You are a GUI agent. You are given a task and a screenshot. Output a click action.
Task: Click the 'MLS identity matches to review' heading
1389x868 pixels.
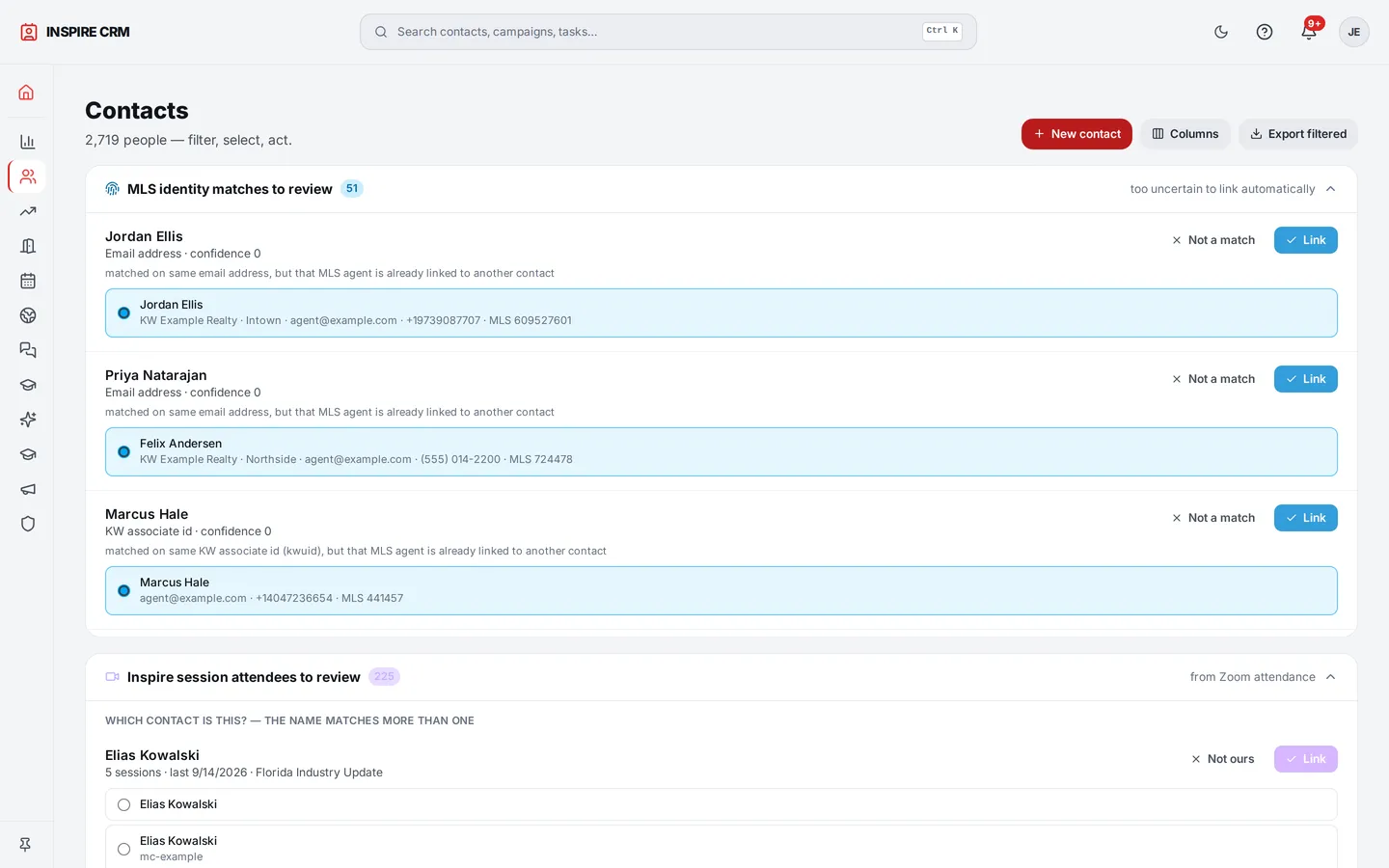coord(230,189)
